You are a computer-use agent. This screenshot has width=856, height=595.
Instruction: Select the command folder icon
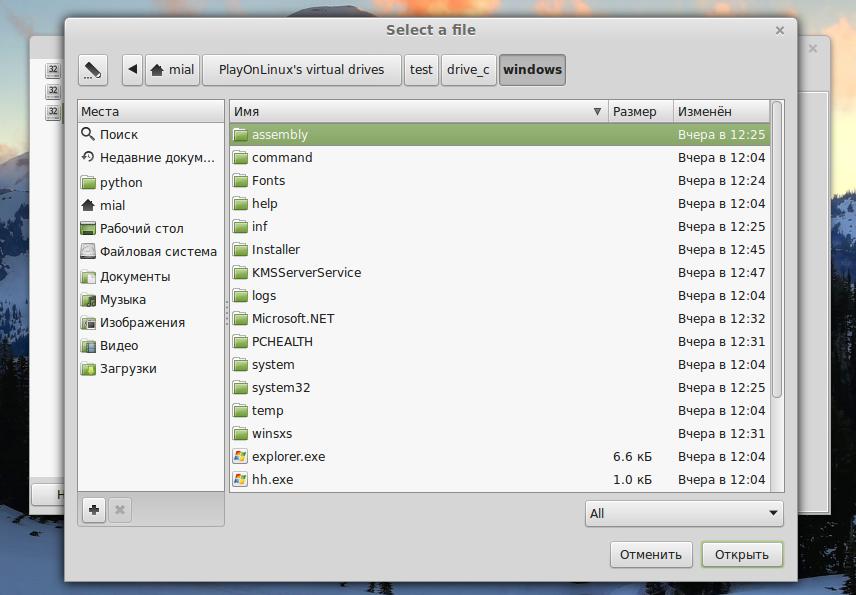240,158
